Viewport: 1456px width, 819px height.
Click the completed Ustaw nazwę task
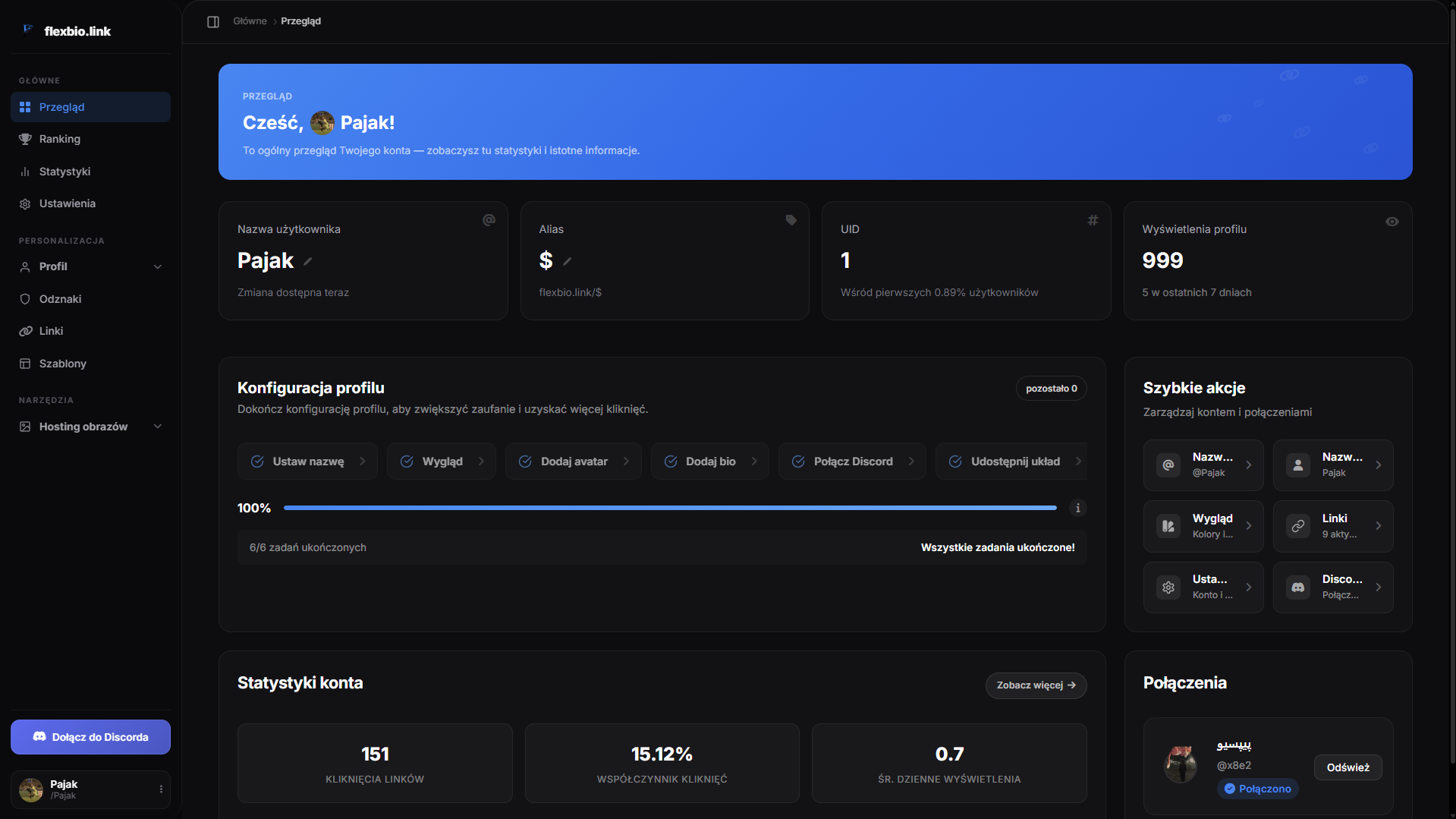(307, 461)
